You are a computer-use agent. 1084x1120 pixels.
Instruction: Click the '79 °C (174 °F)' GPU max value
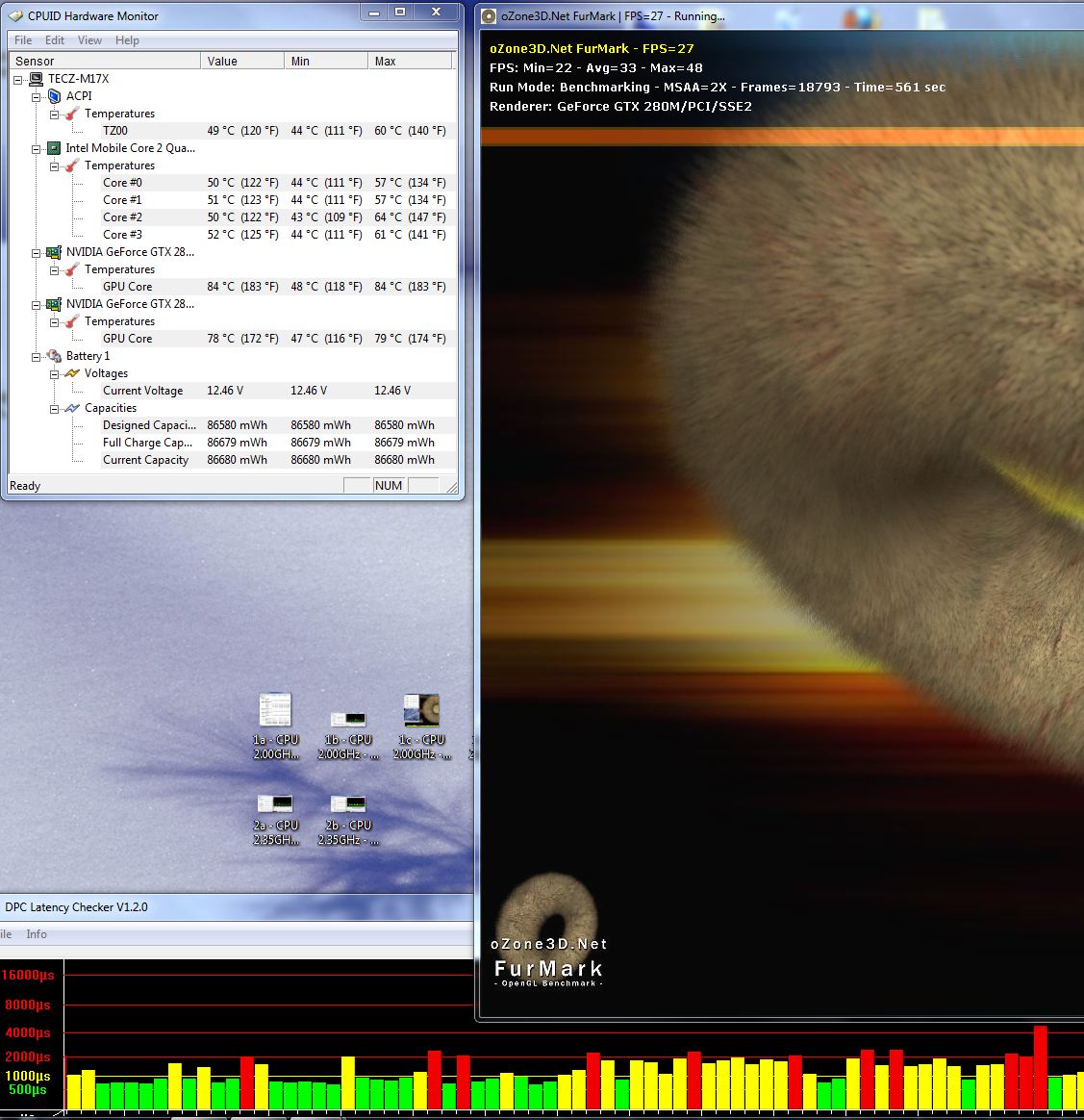(410, 339)
